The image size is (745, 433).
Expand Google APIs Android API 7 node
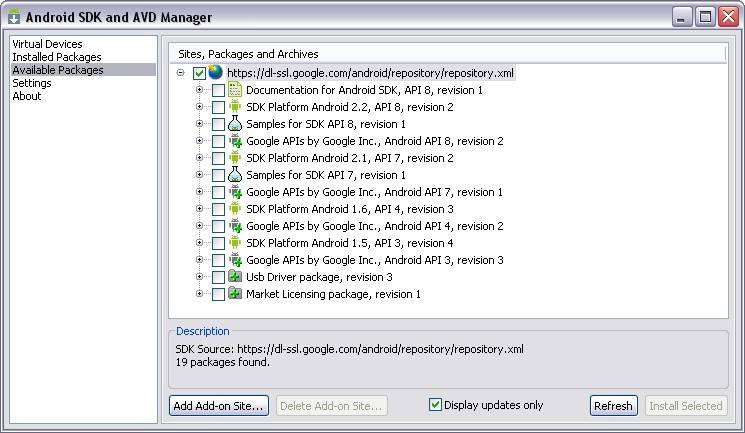(200, 192)
